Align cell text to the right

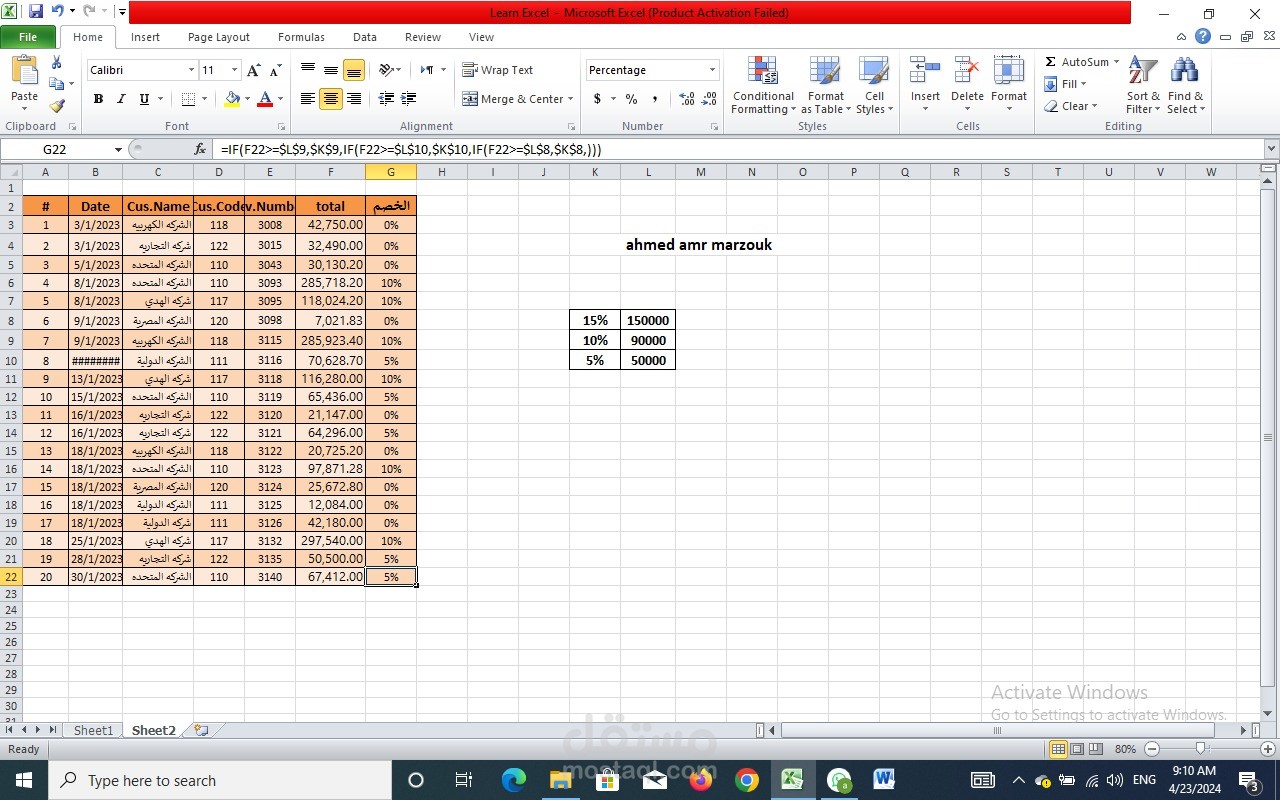coord(354,99)
